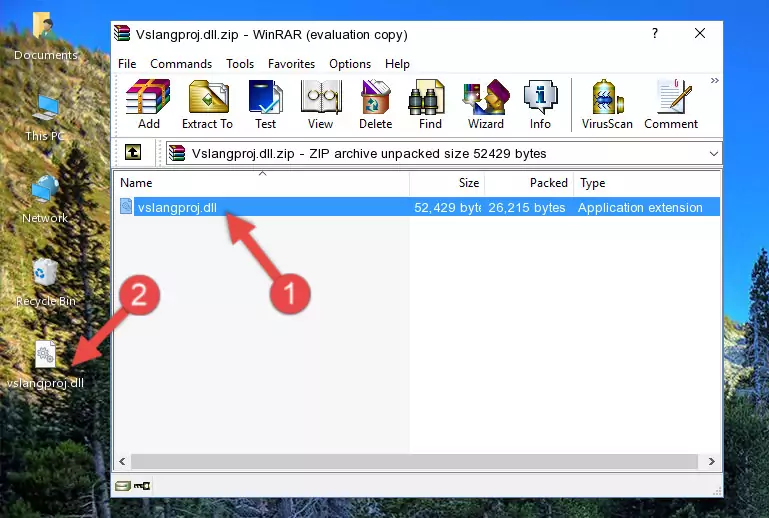Close the WinRAR window
The image size is (769, 518).
point(700,33)
